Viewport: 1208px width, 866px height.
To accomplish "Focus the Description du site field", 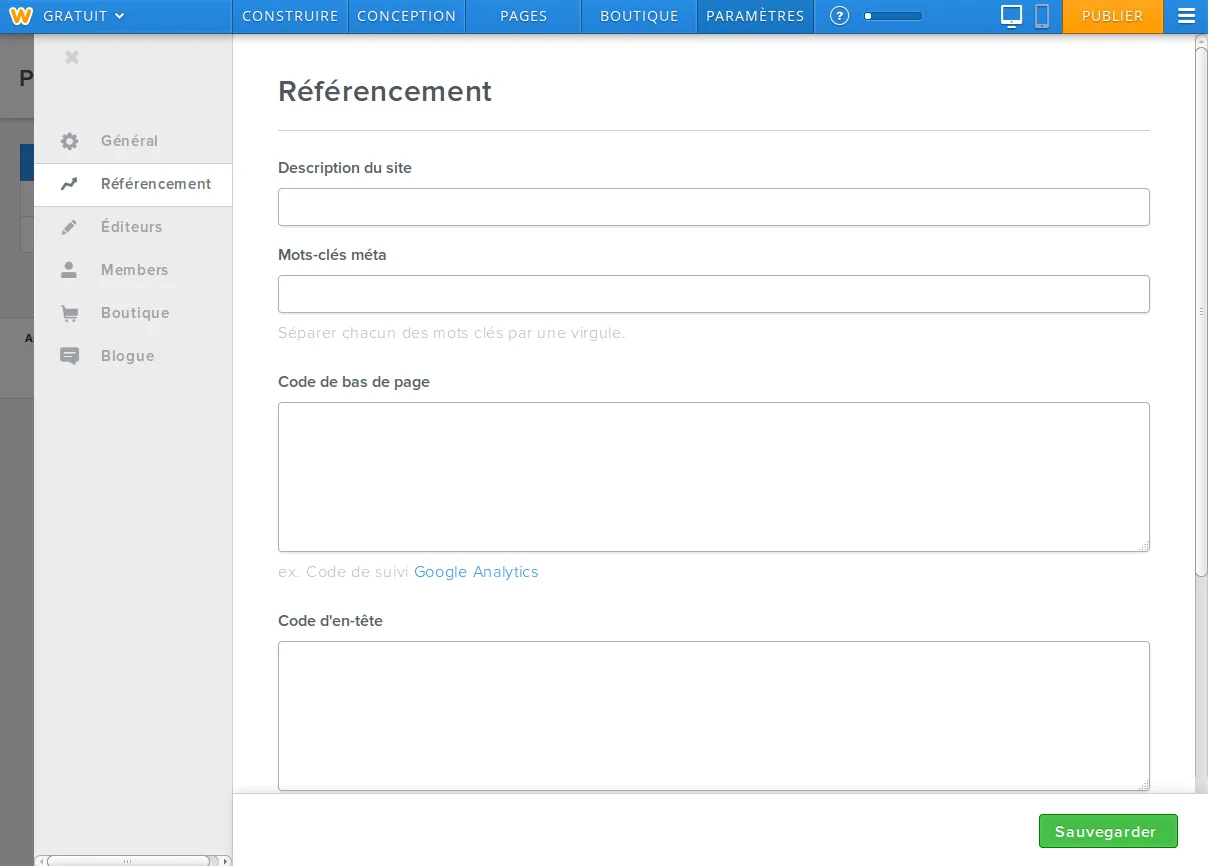I will click(714, 207).
